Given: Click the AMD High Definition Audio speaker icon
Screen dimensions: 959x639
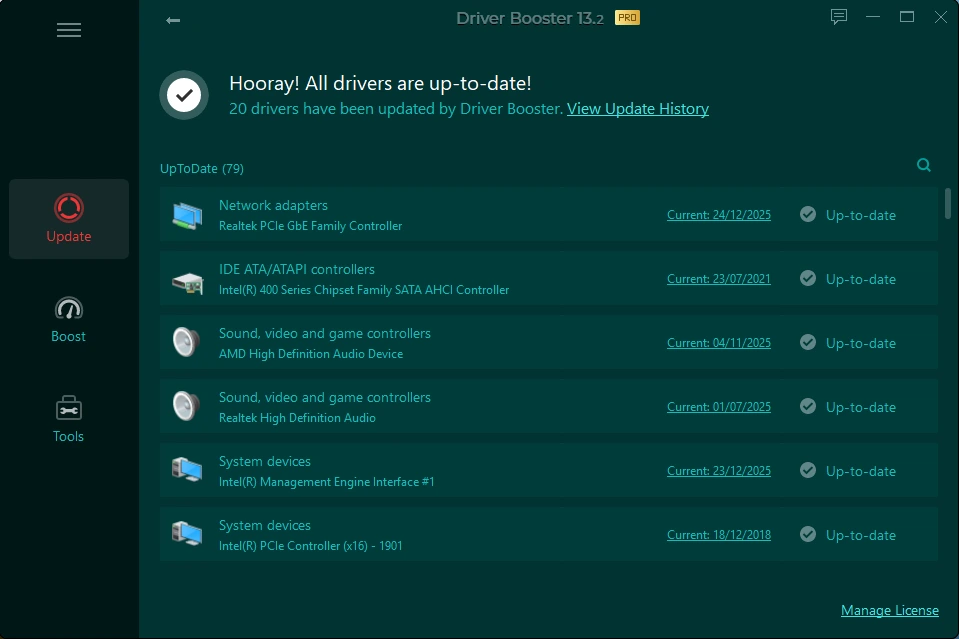Looking at the screenshot, I should click(186, 343).
